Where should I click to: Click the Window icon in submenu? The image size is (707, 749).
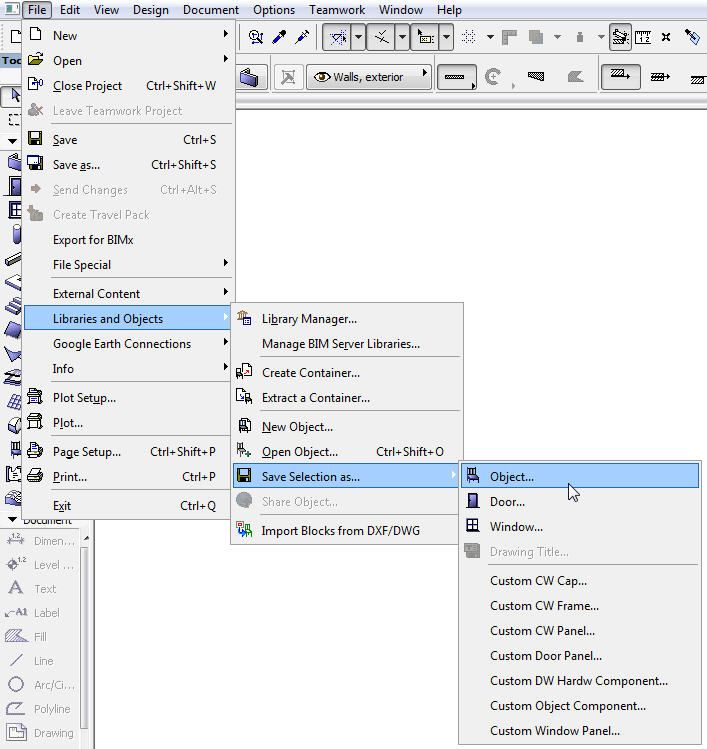(472, 526)
